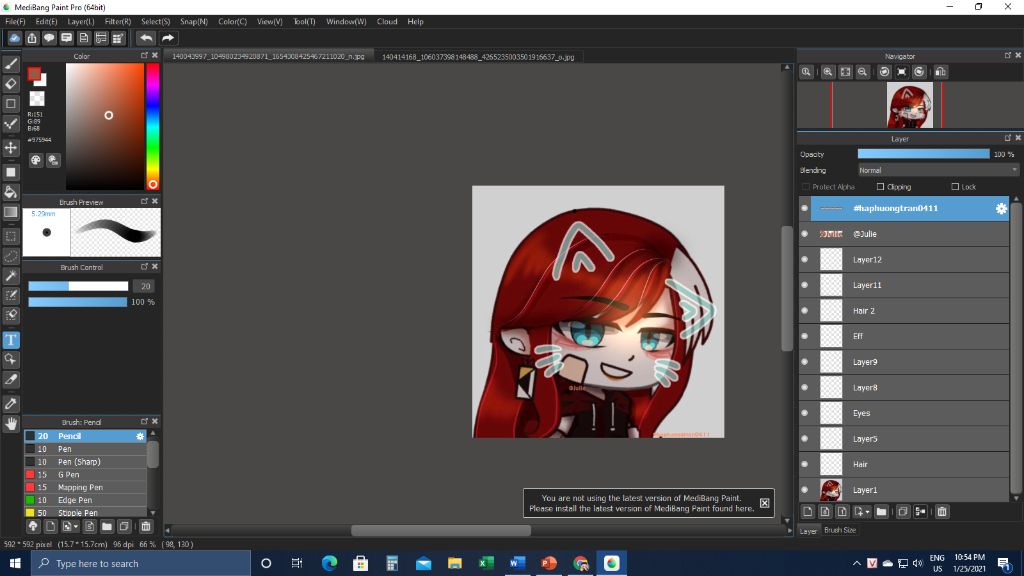Click the add folder icon in Layer panel
The height and width of the screenshot is (576, 1024).
pos(881,511)
